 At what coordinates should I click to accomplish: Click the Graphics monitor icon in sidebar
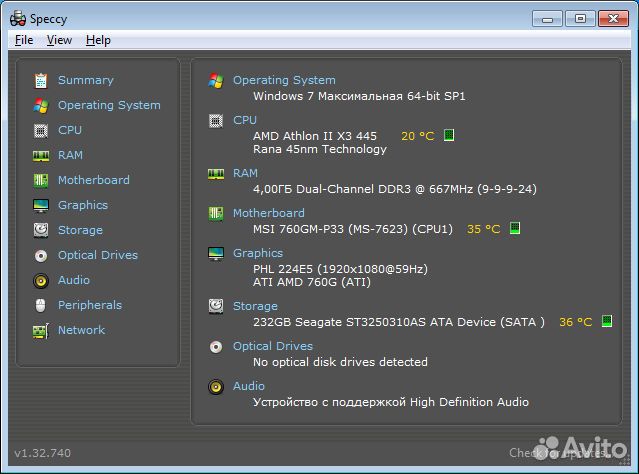[x=40, y=205]
